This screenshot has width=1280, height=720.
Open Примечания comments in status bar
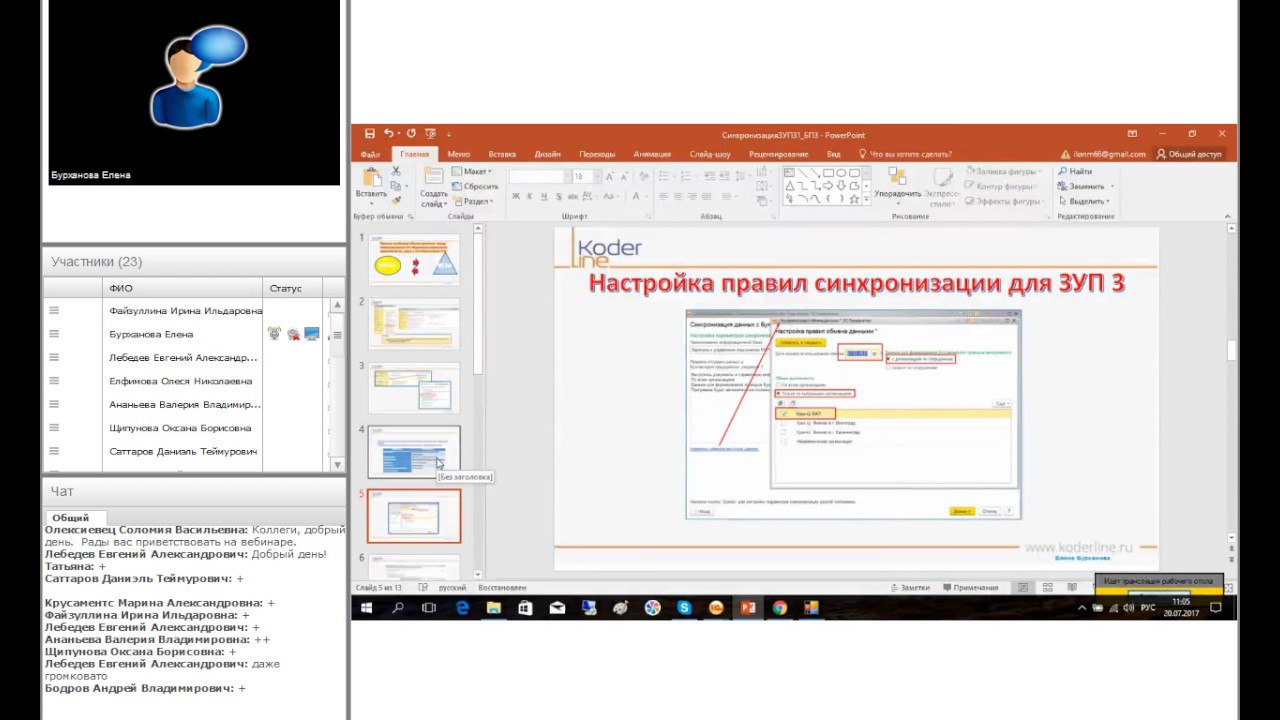(x=969, y=588)
